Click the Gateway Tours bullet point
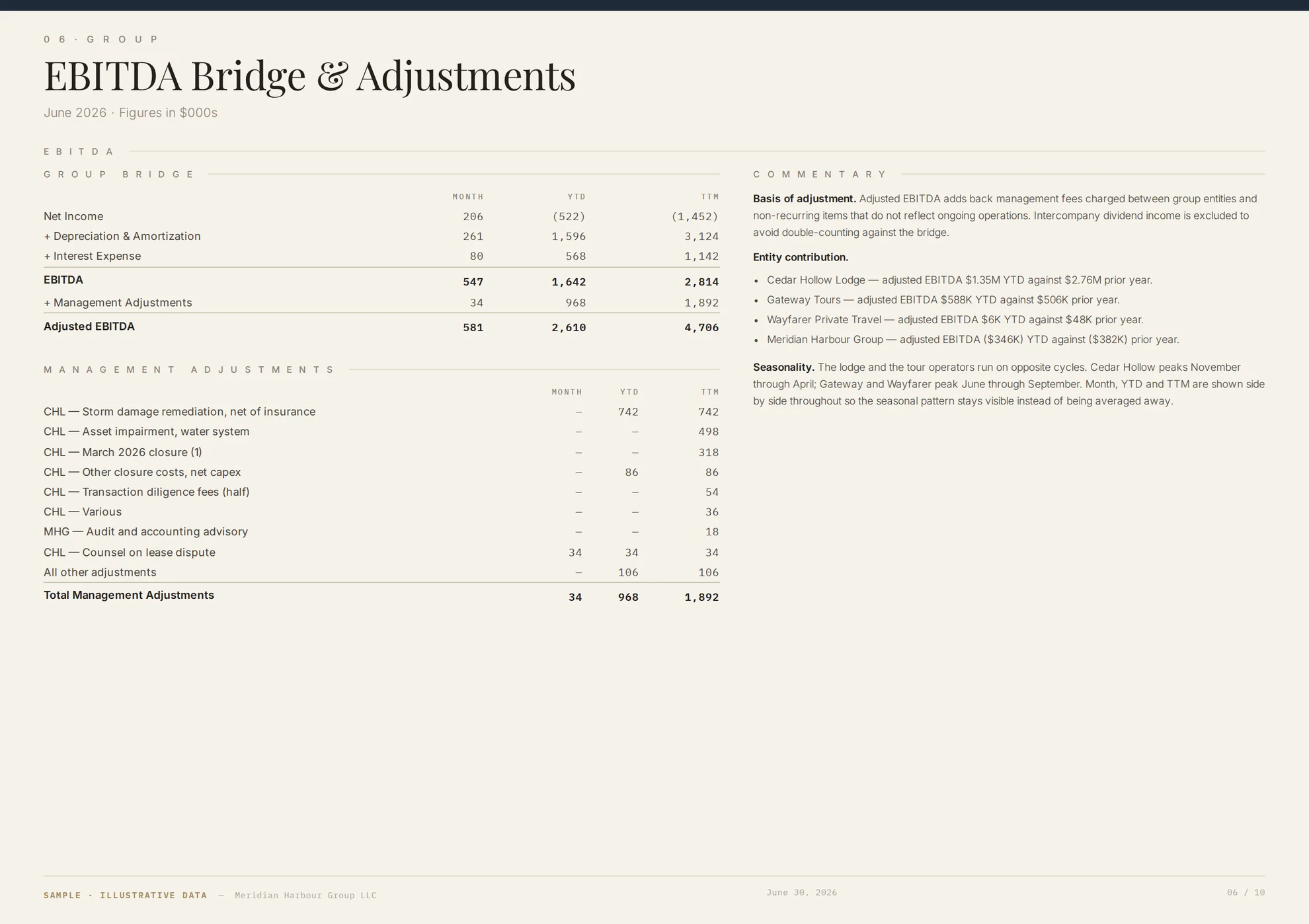This screenshot has width=1309, height=924. coord(943,299)
